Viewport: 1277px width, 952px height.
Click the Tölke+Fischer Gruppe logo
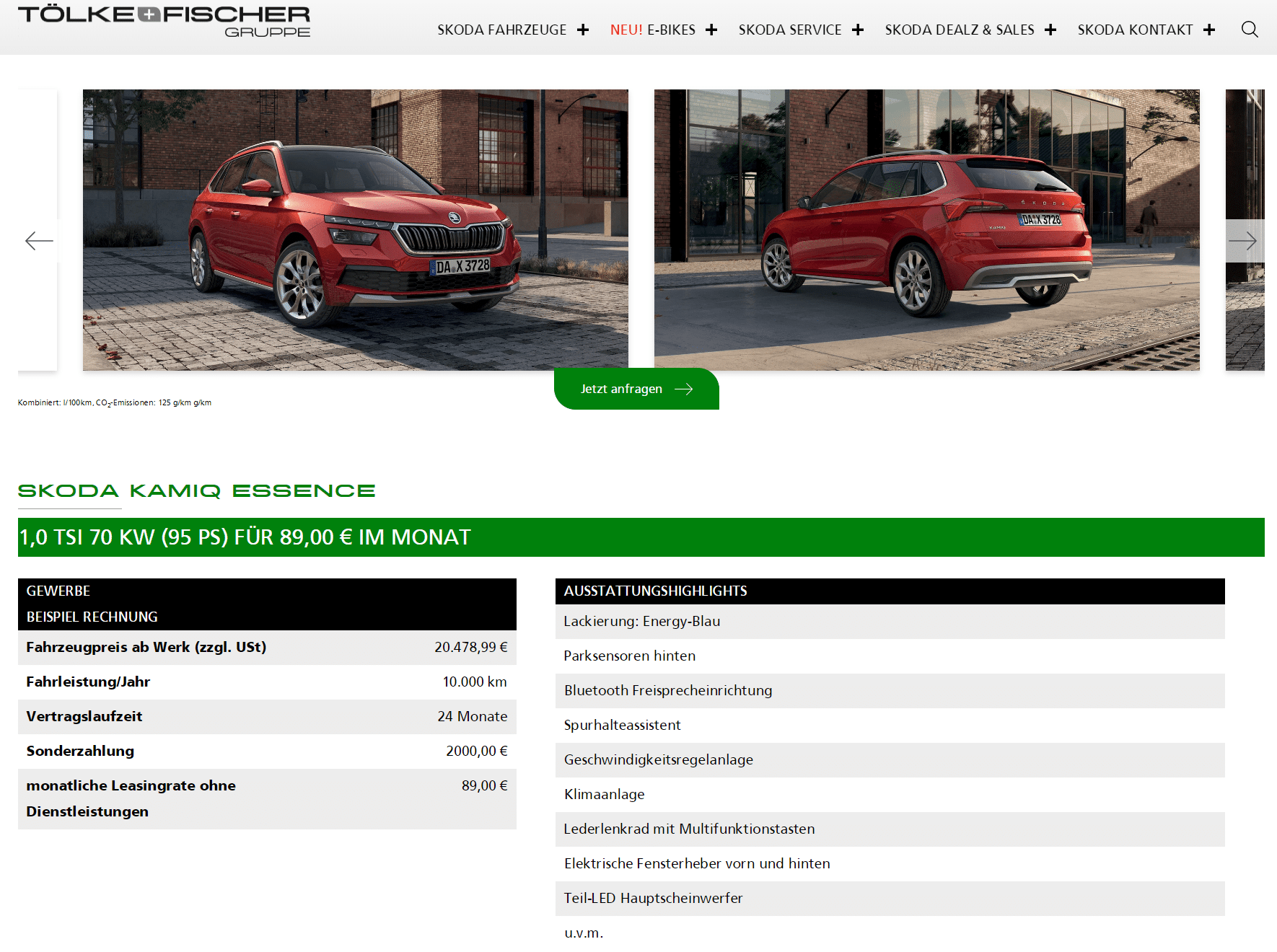coord(164,22)
